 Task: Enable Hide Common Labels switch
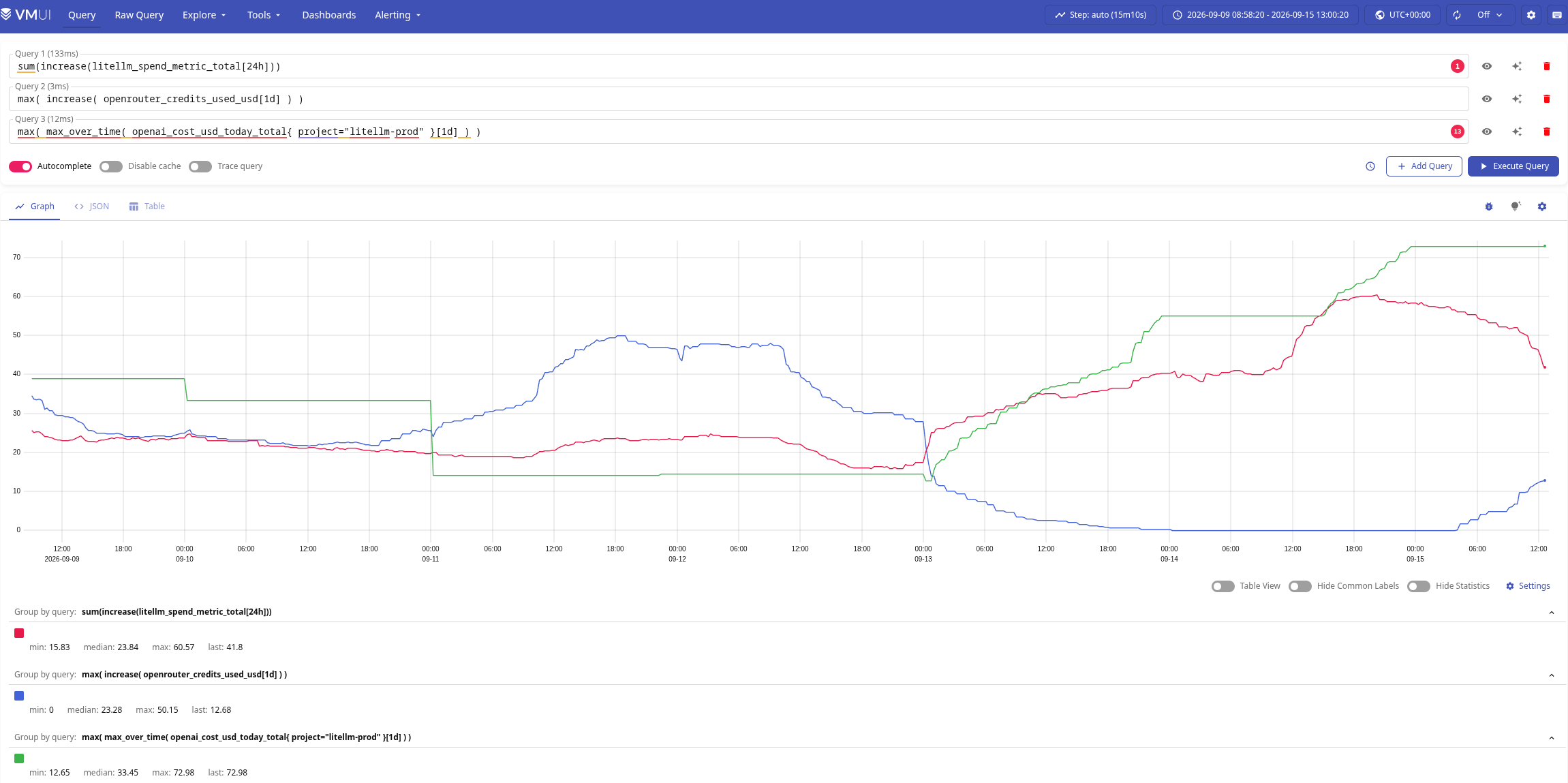pyautogui.click(x=1300, y=586)
